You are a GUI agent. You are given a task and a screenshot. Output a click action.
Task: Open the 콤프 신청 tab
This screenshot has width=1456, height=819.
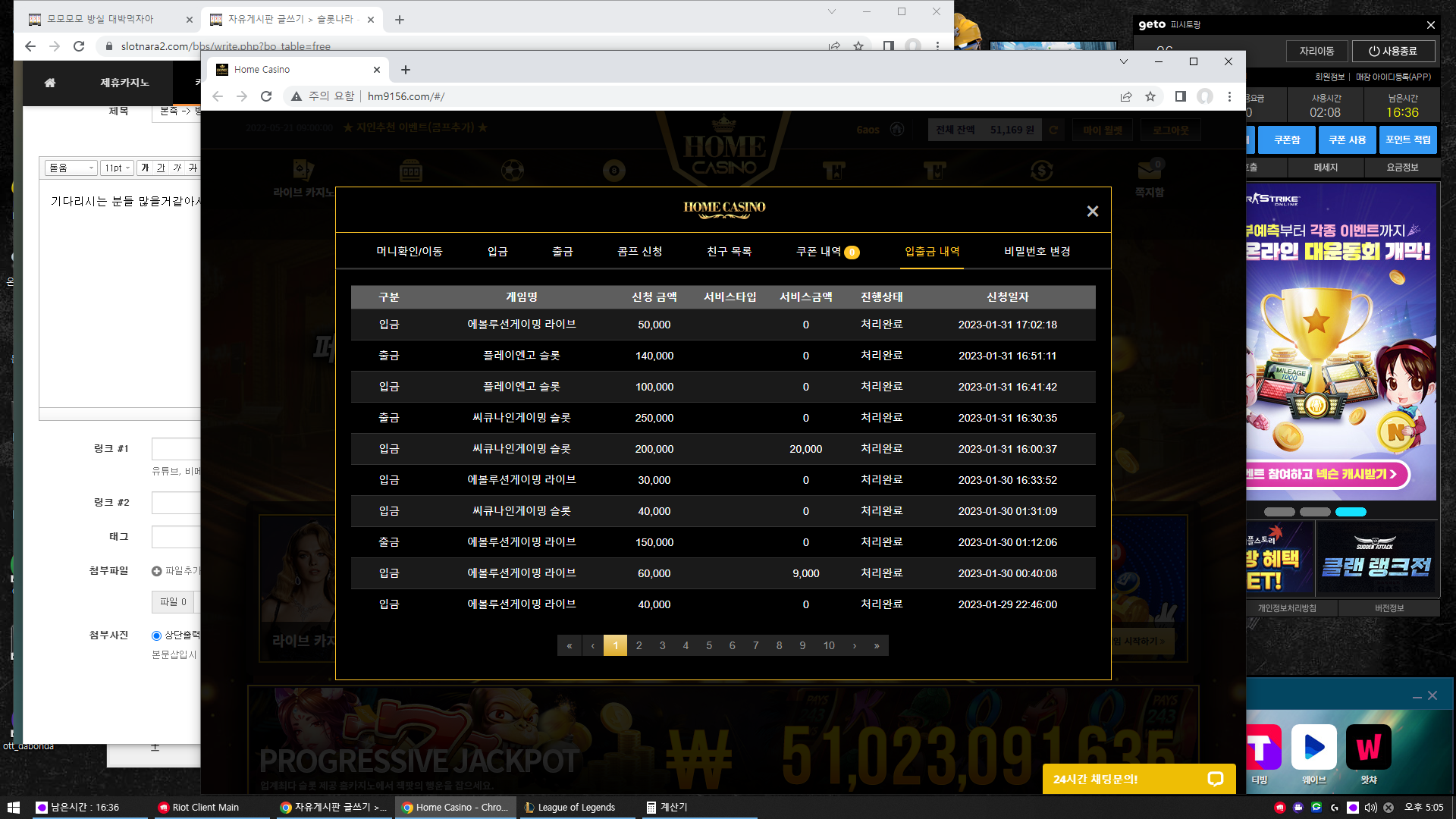pos(640,251)
